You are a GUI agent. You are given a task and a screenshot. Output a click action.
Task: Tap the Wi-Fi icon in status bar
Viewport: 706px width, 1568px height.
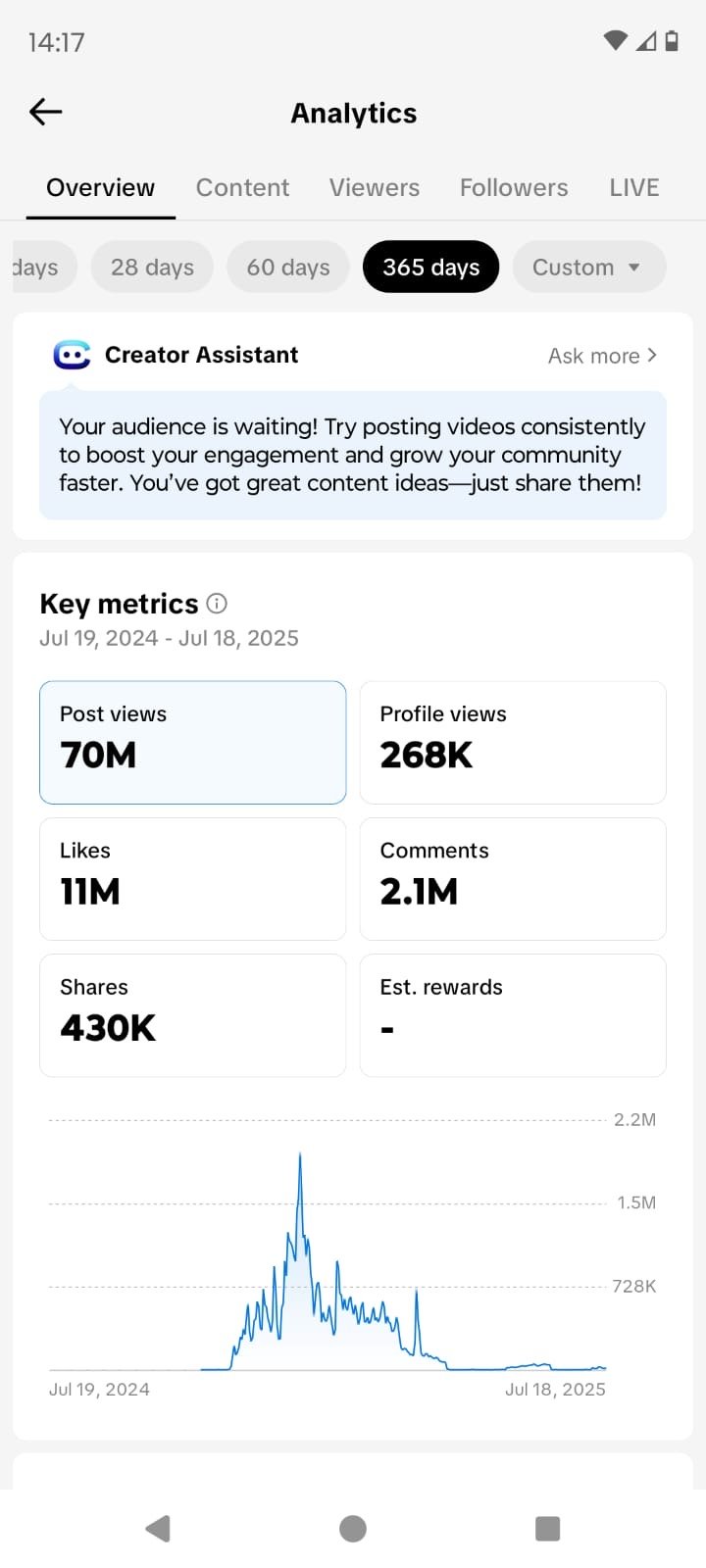coord(616,41)
